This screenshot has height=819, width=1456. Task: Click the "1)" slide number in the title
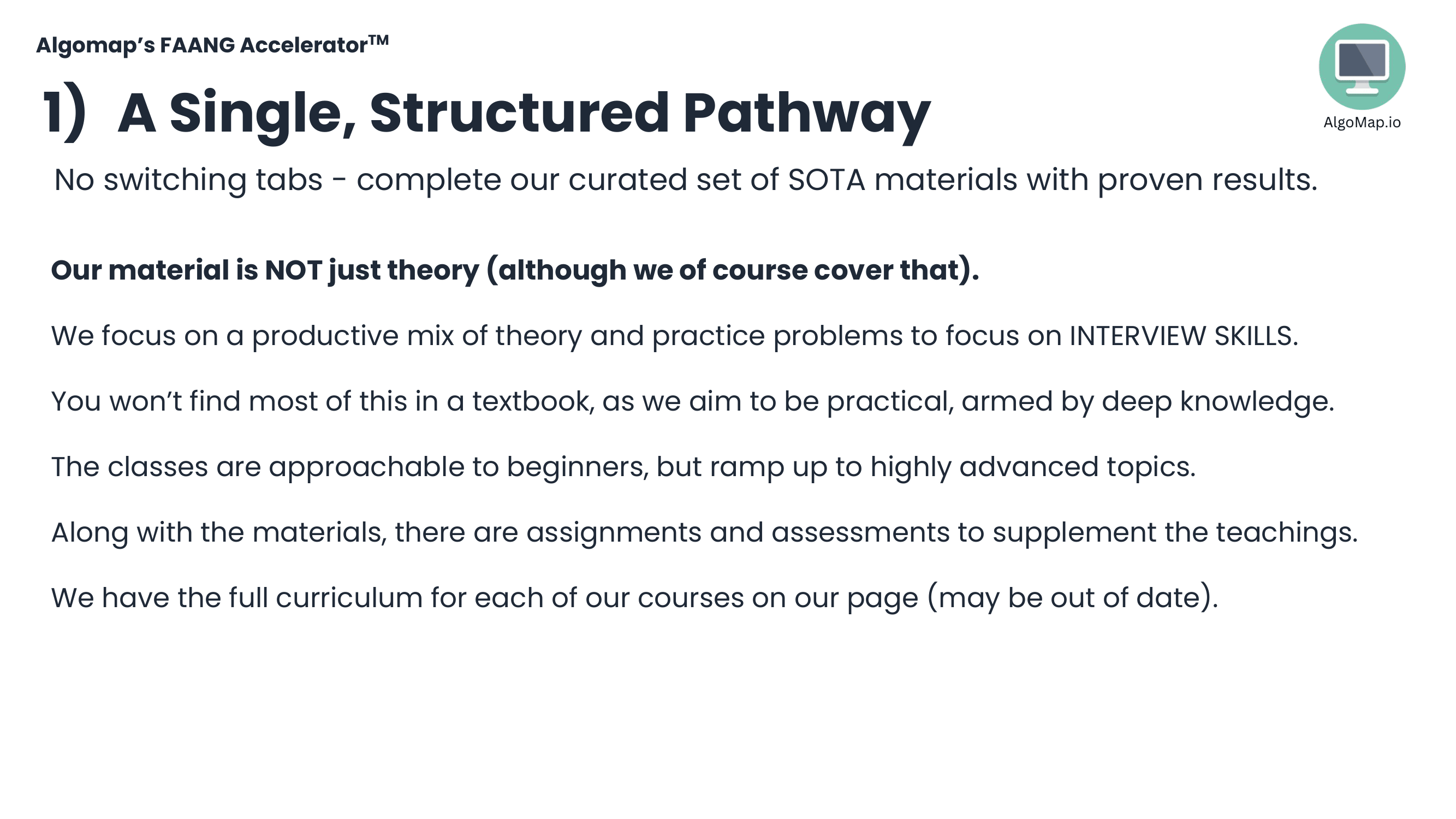[64, 112]
